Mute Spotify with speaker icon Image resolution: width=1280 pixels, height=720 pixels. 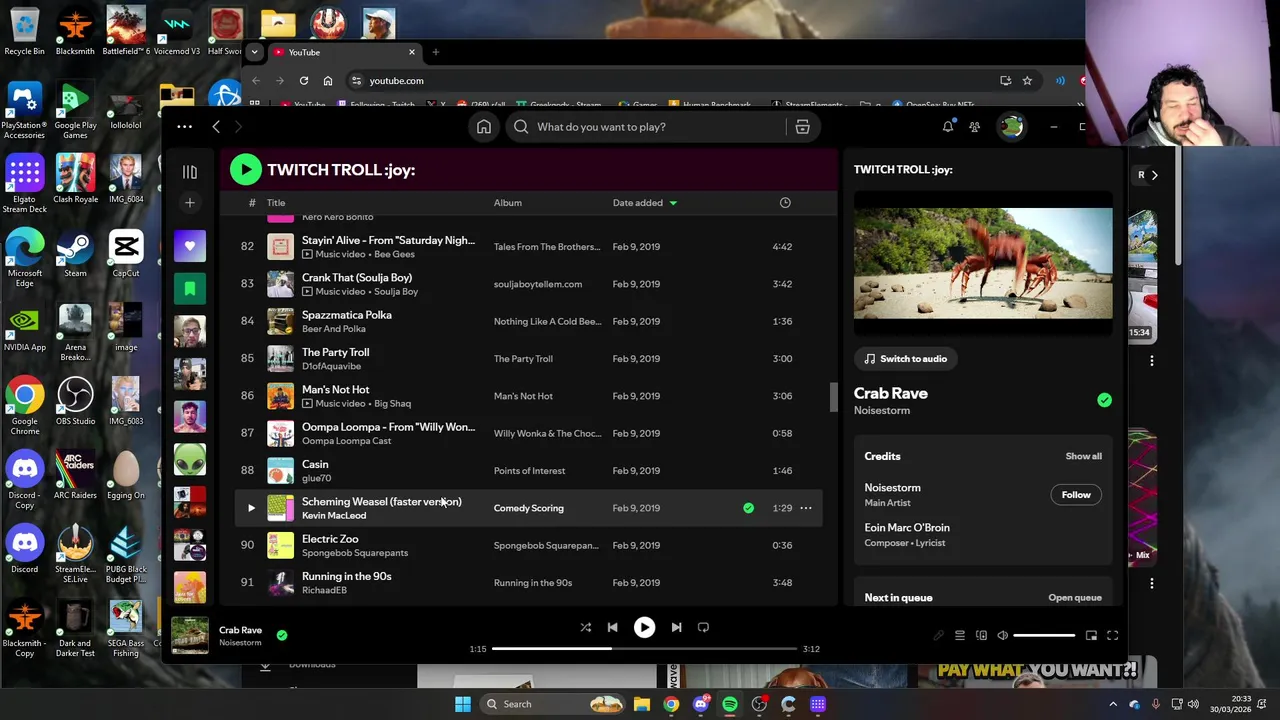point(1002,636)
